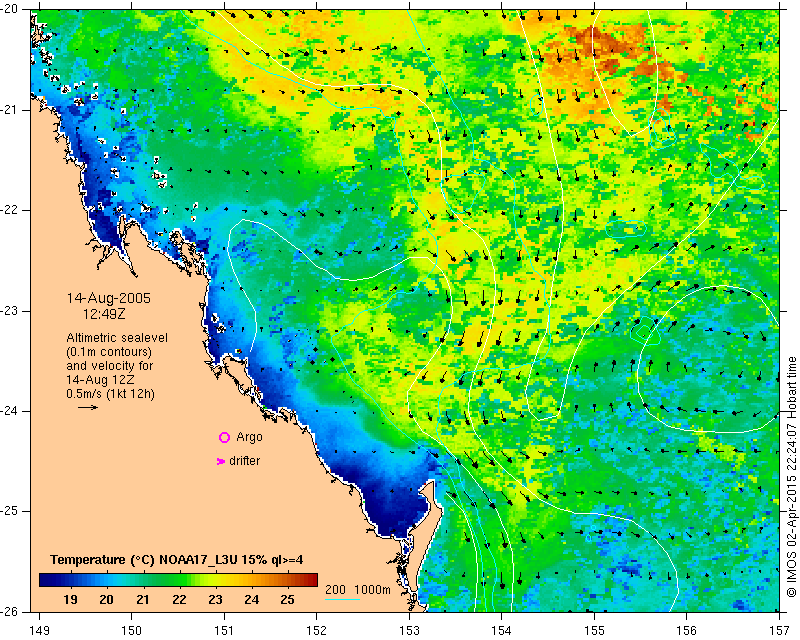Click the longitude 153 axis label

(409, 631)
